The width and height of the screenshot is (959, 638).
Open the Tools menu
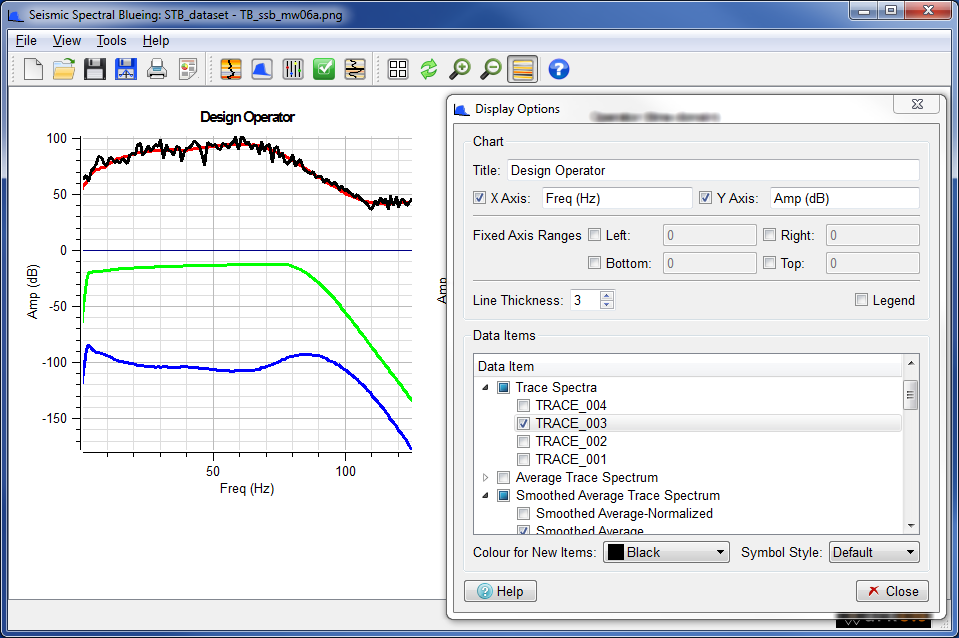[x=110, y=40]
